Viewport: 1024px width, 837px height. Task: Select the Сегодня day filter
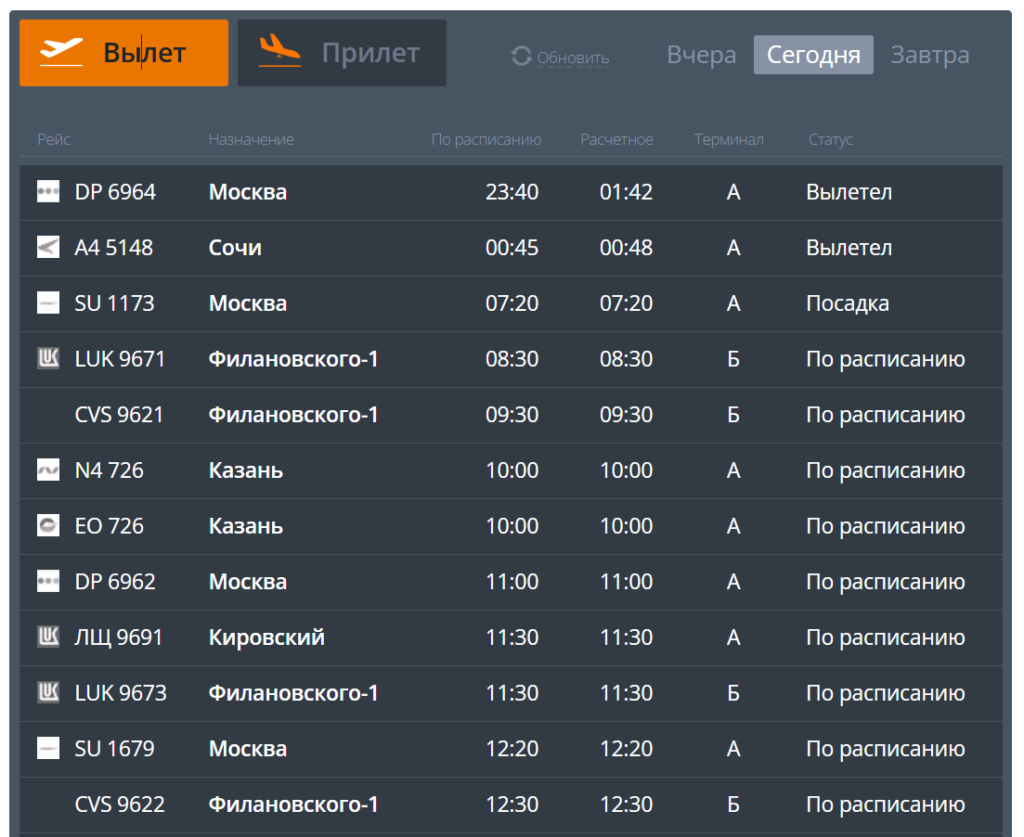tap(813, 55)
